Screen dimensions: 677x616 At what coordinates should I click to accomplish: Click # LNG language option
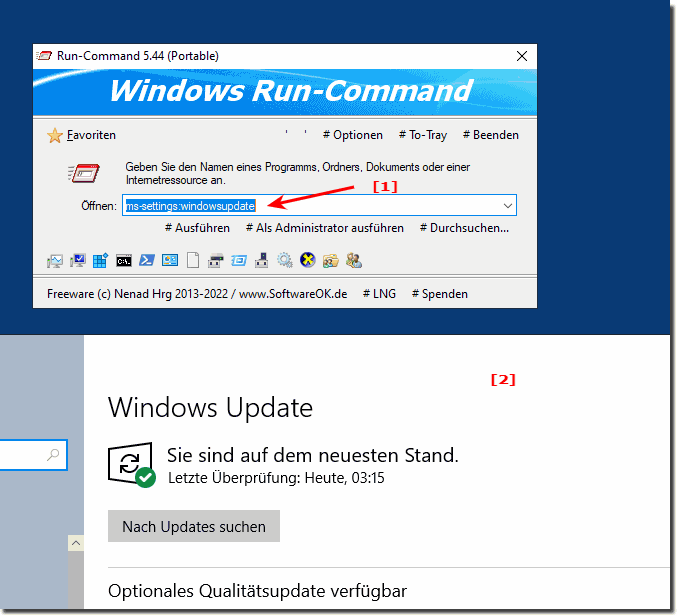[379, 294]
